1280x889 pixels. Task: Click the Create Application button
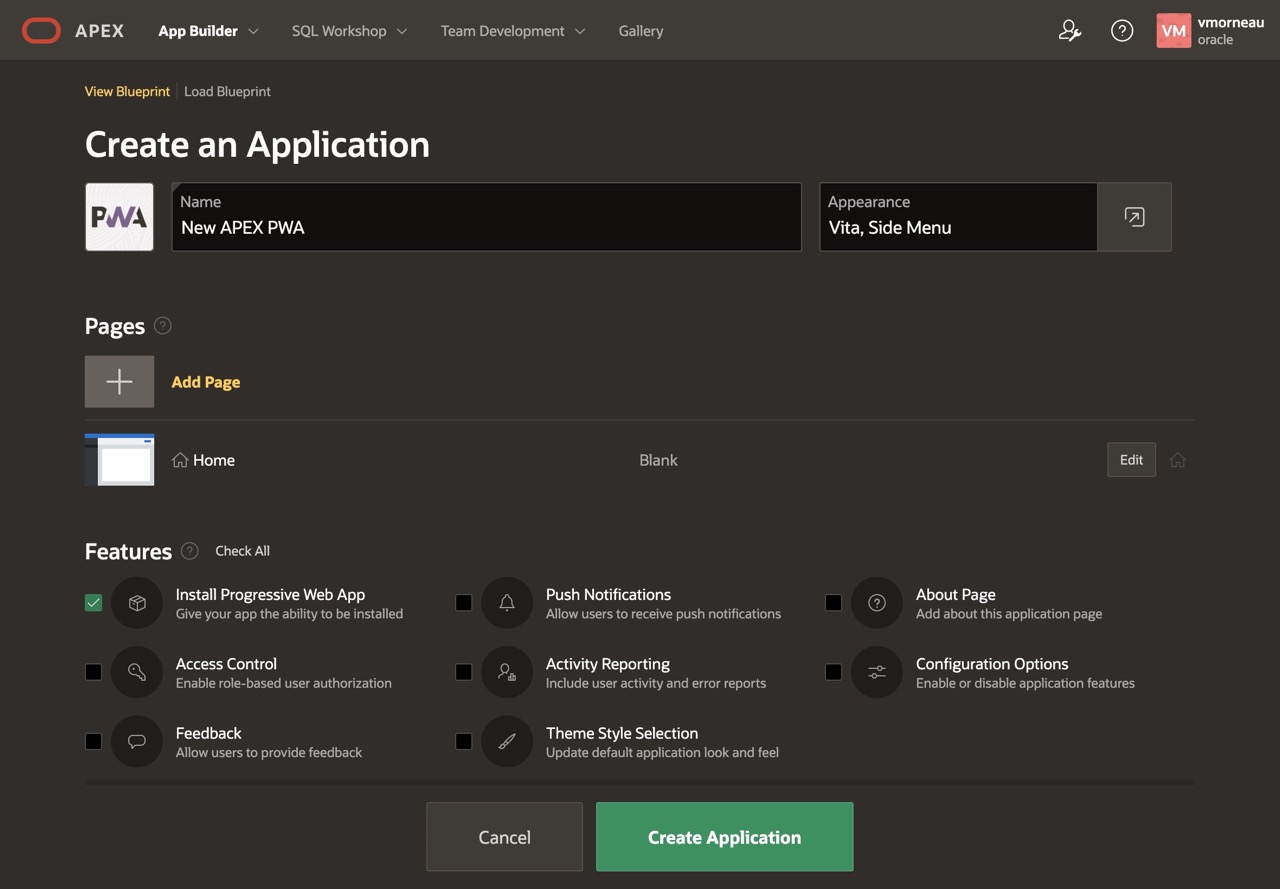pyautogui.click(x=724, y=837)
